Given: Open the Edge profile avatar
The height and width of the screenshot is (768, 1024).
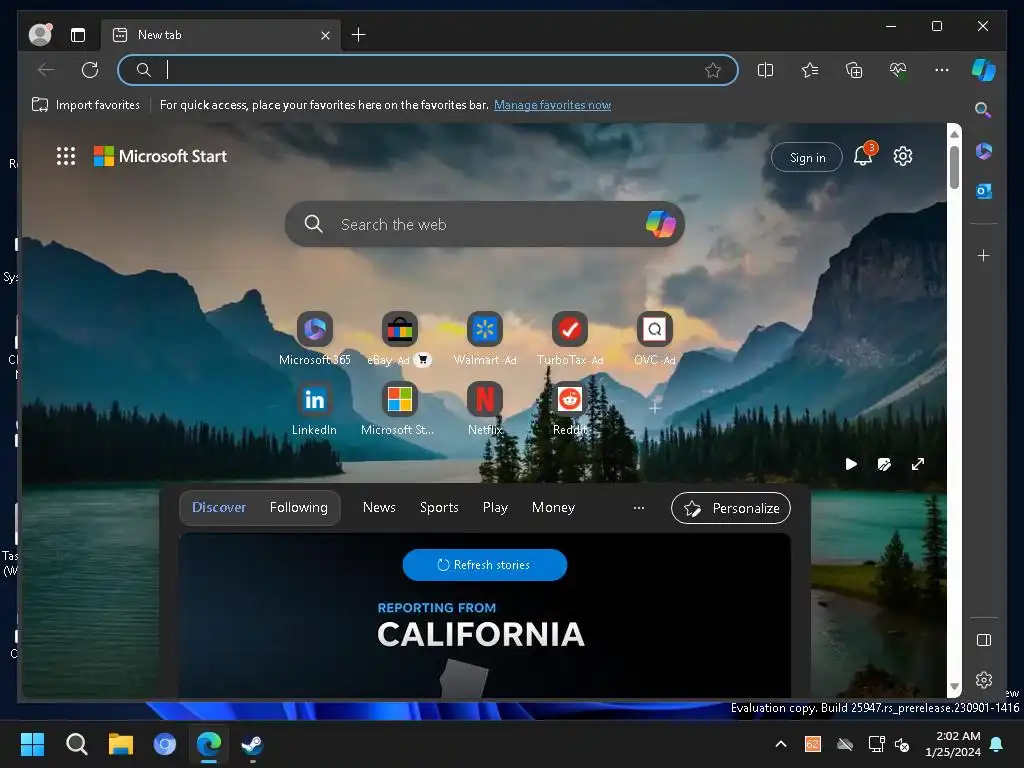Looking at the screenshot, I should pos(40,35).
